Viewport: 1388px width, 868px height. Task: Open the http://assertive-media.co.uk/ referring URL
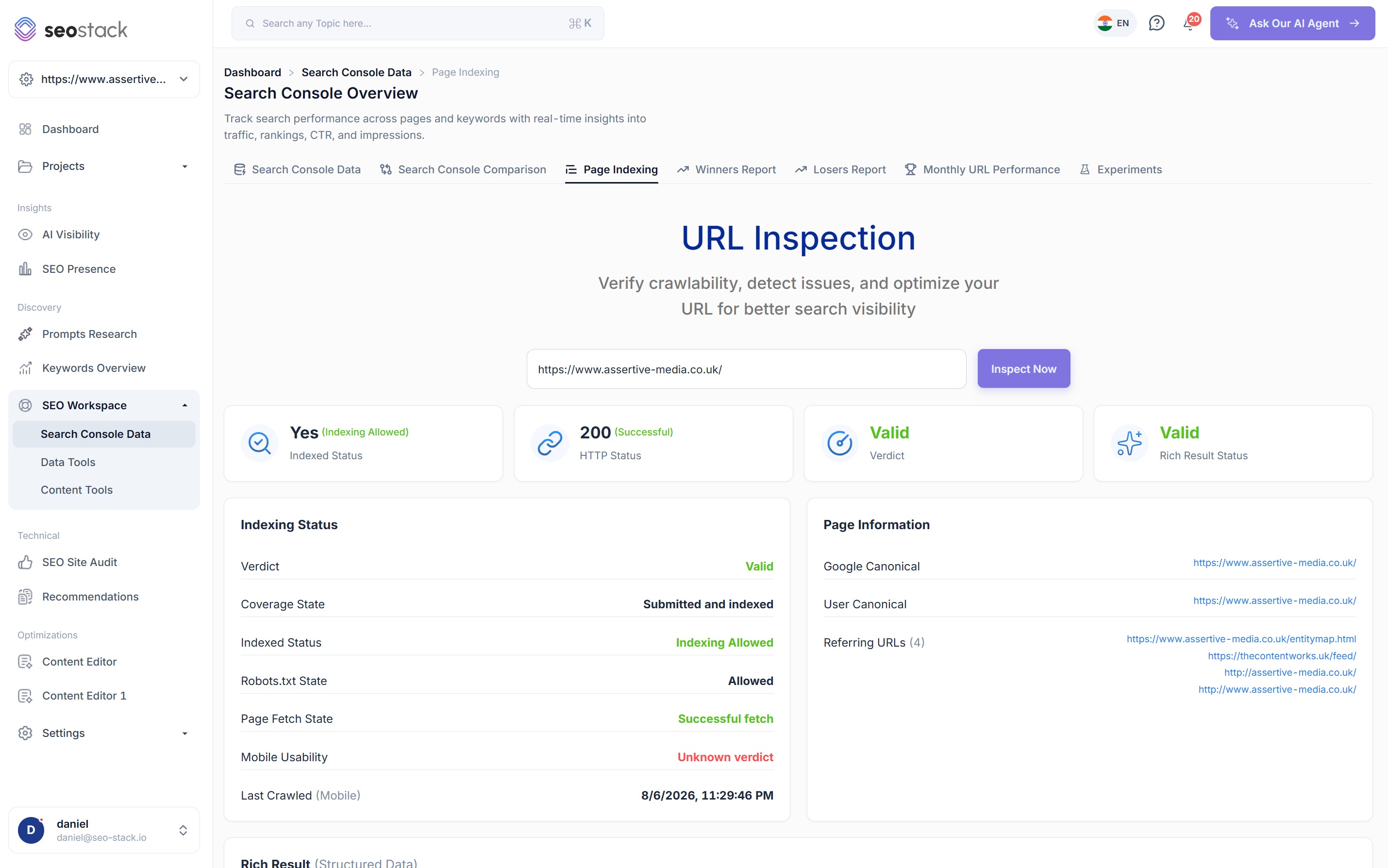tap(1290, 672)
